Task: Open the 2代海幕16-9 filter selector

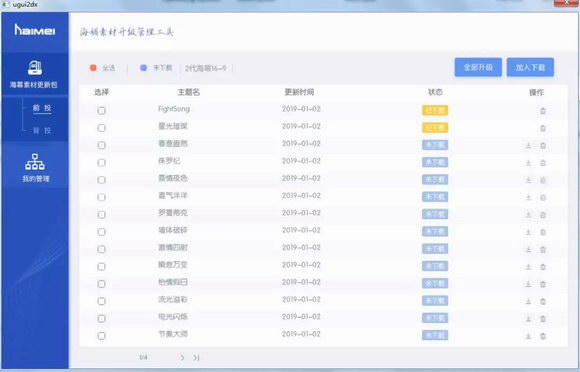Action: 206,68
